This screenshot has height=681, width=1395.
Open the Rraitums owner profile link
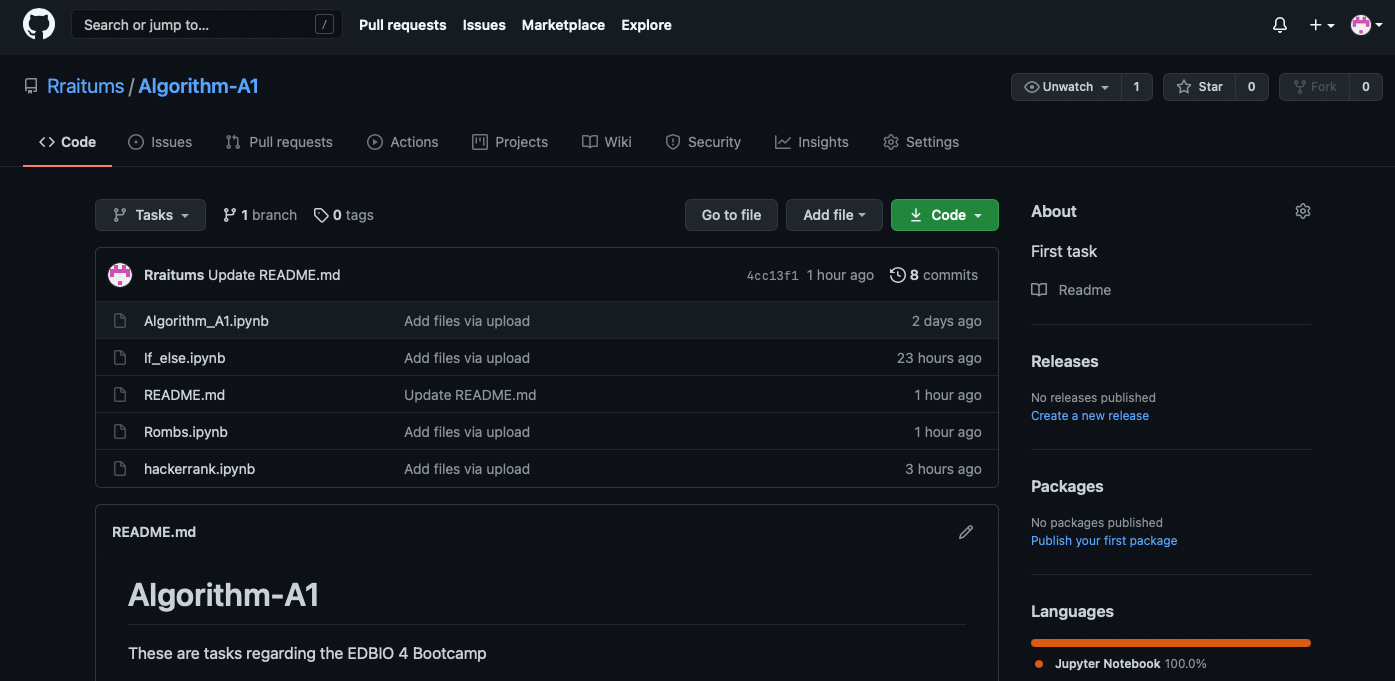[x=86, y=86]
